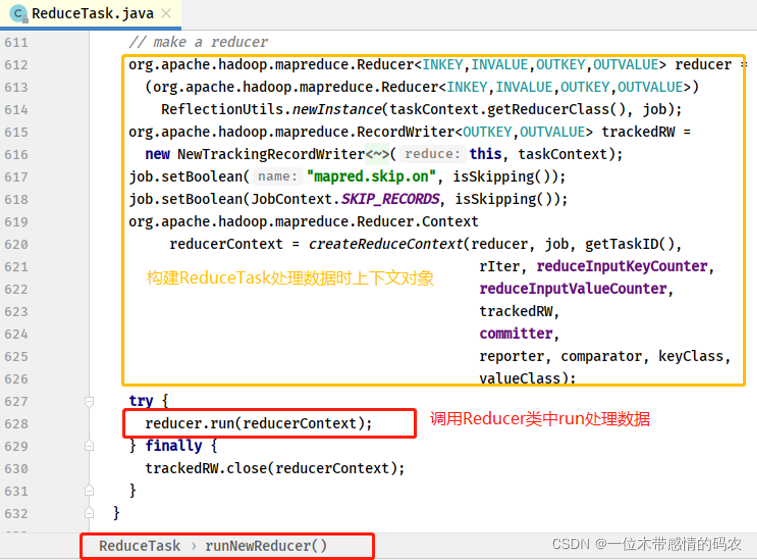
Task: Collapse the try block at line 627
Action: pyautogui.click(x=88, y=400)
